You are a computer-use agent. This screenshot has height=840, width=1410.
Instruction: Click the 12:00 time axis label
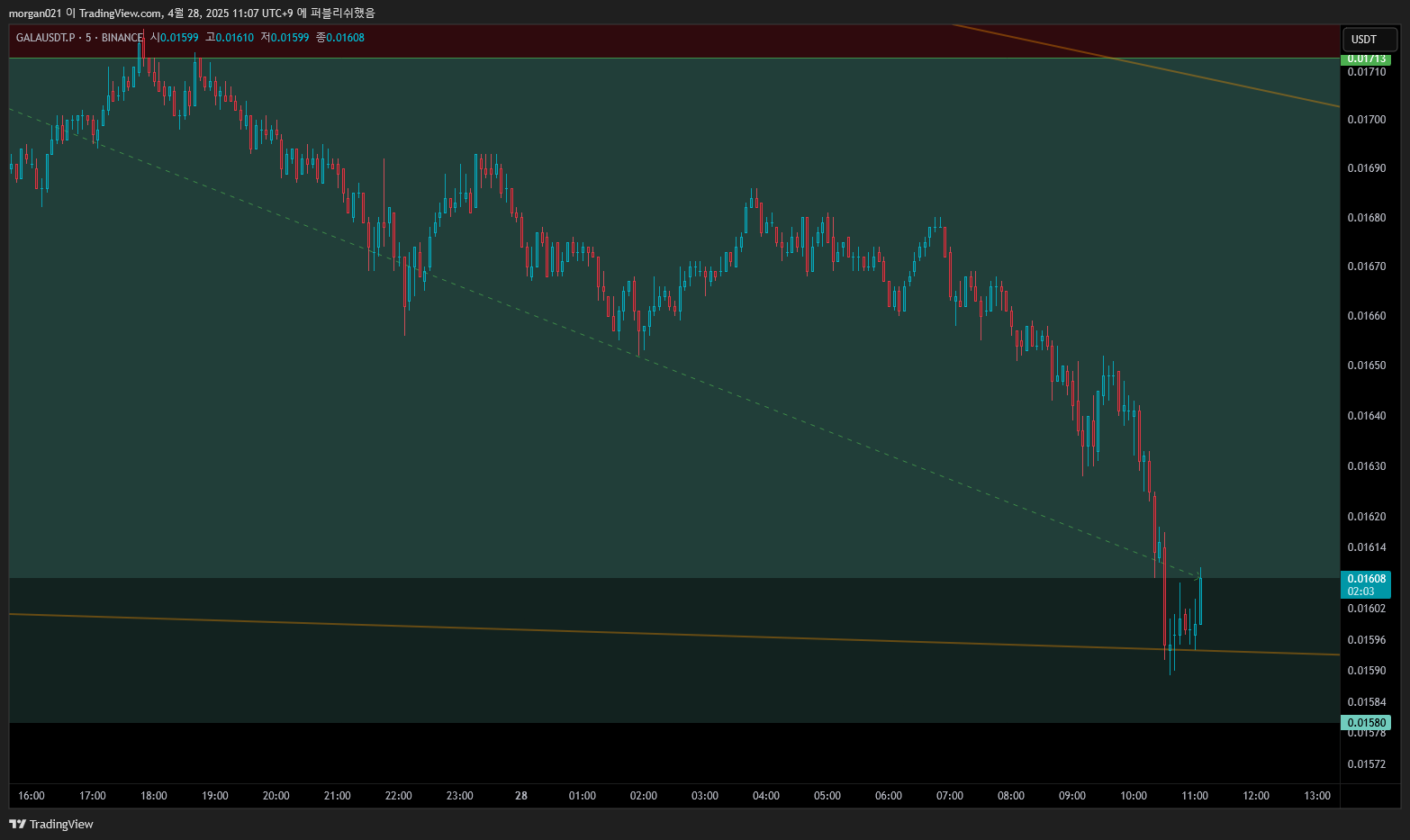click(1256, 796)
